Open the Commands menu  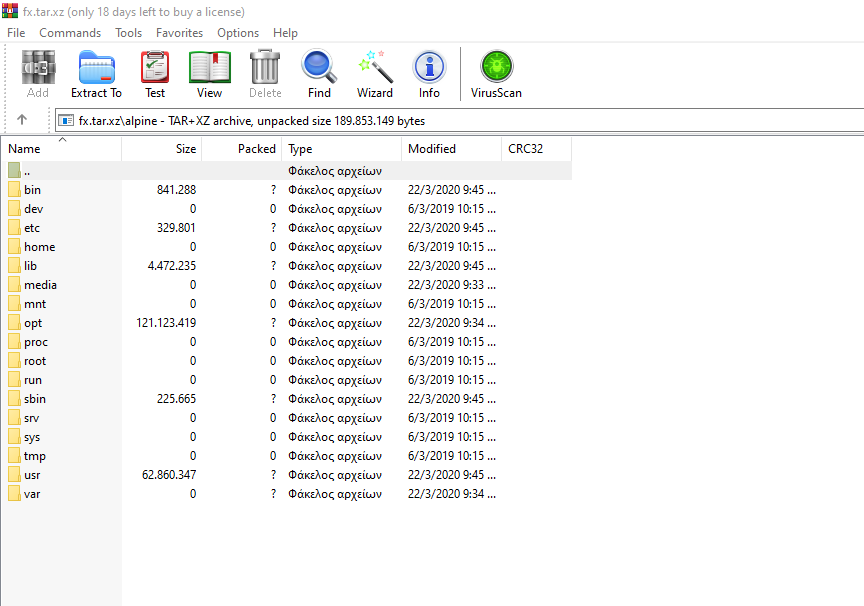point(70,33)
